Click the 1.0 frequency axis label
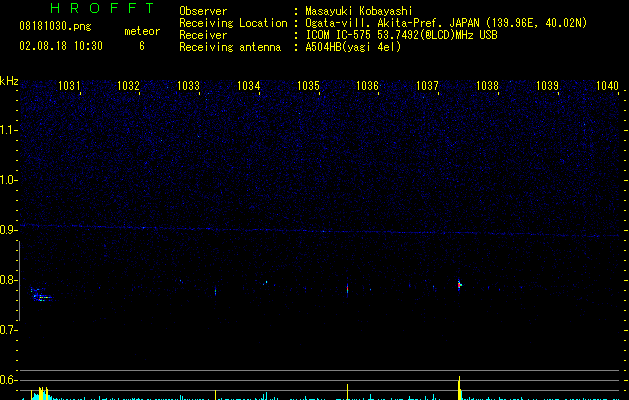Screen dimensions: 629x400 coord(9,180)
